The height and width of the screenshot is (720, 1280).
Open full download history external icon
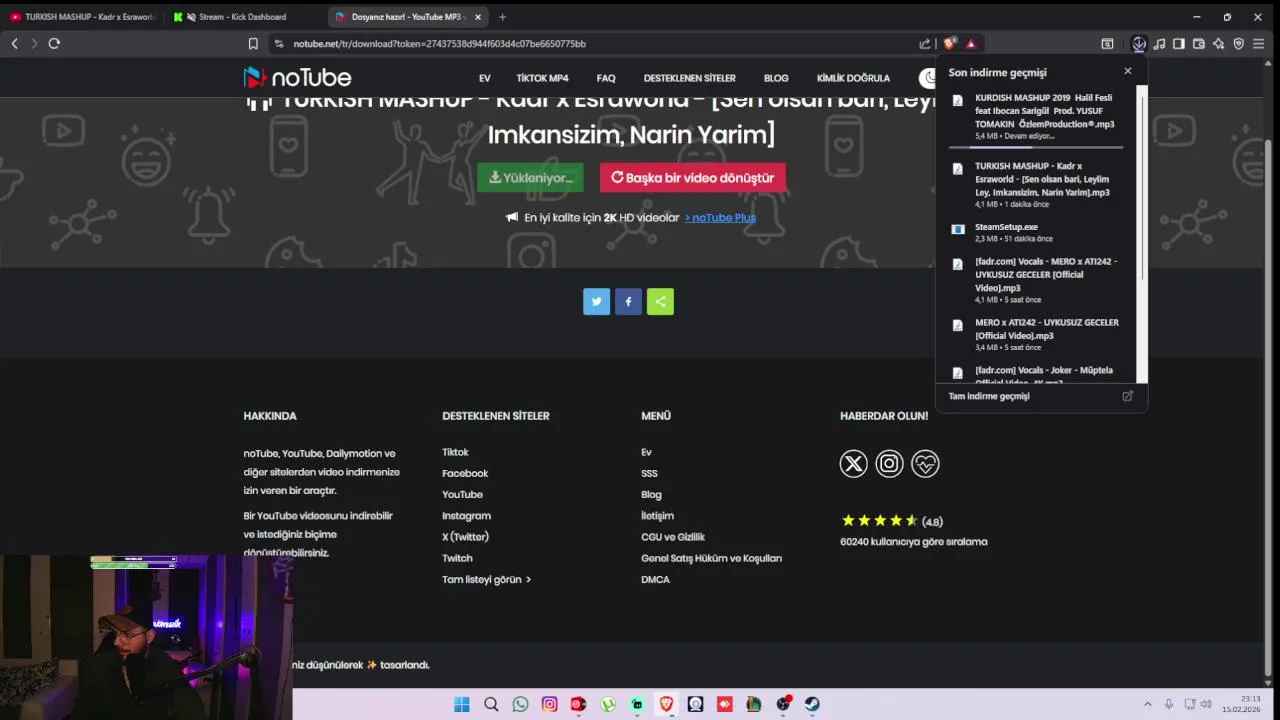click(x=1127, y=396)
